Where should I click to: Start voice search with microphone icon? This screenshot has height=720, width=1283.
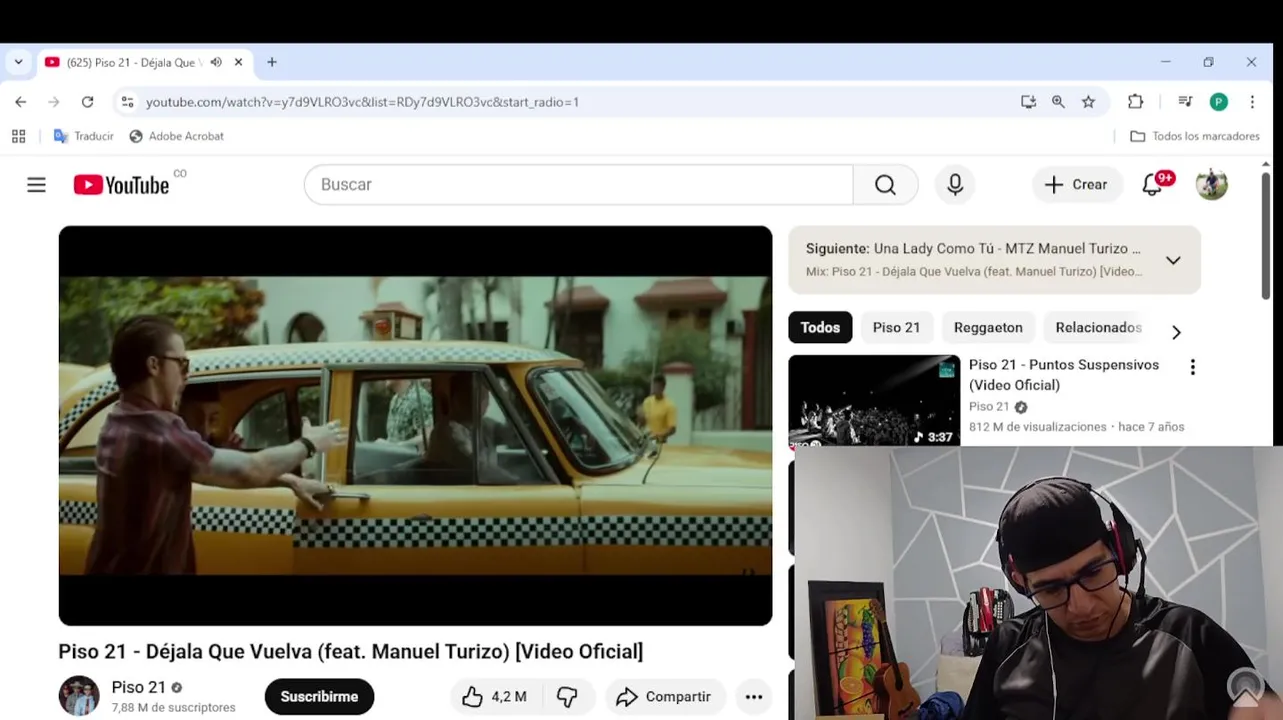[955, 185]
